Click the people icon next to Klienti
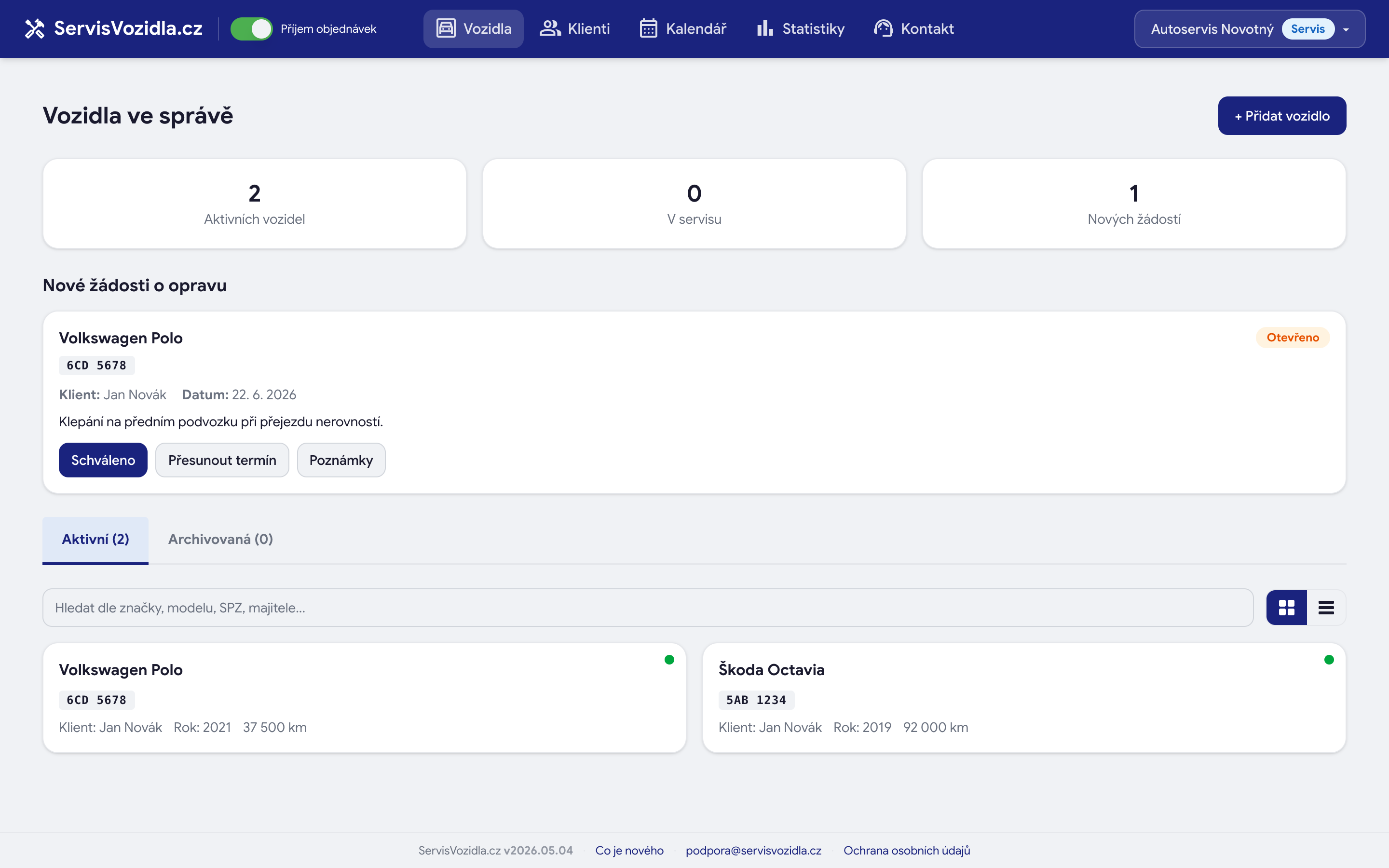This screenshot has height=868, width=1389. tap(550, 29)
